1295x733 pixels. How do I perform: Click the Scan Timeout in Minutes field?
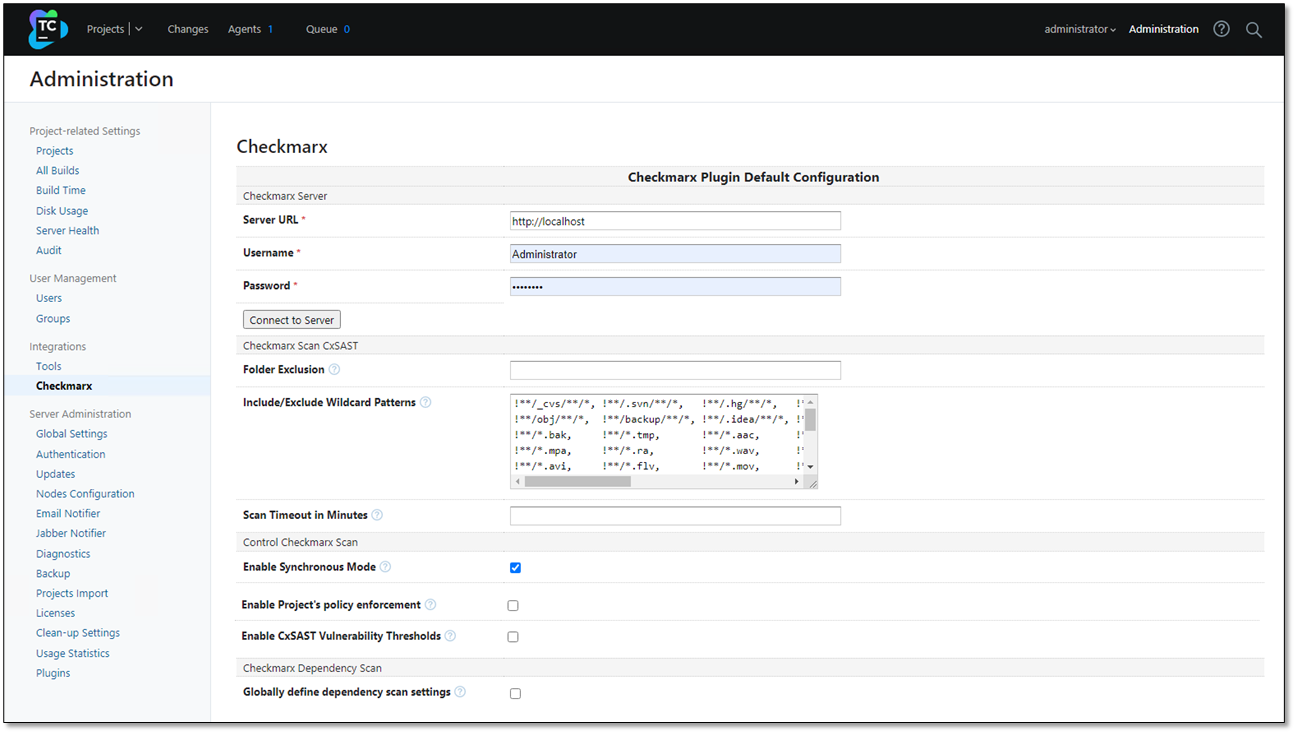[675, 516]
